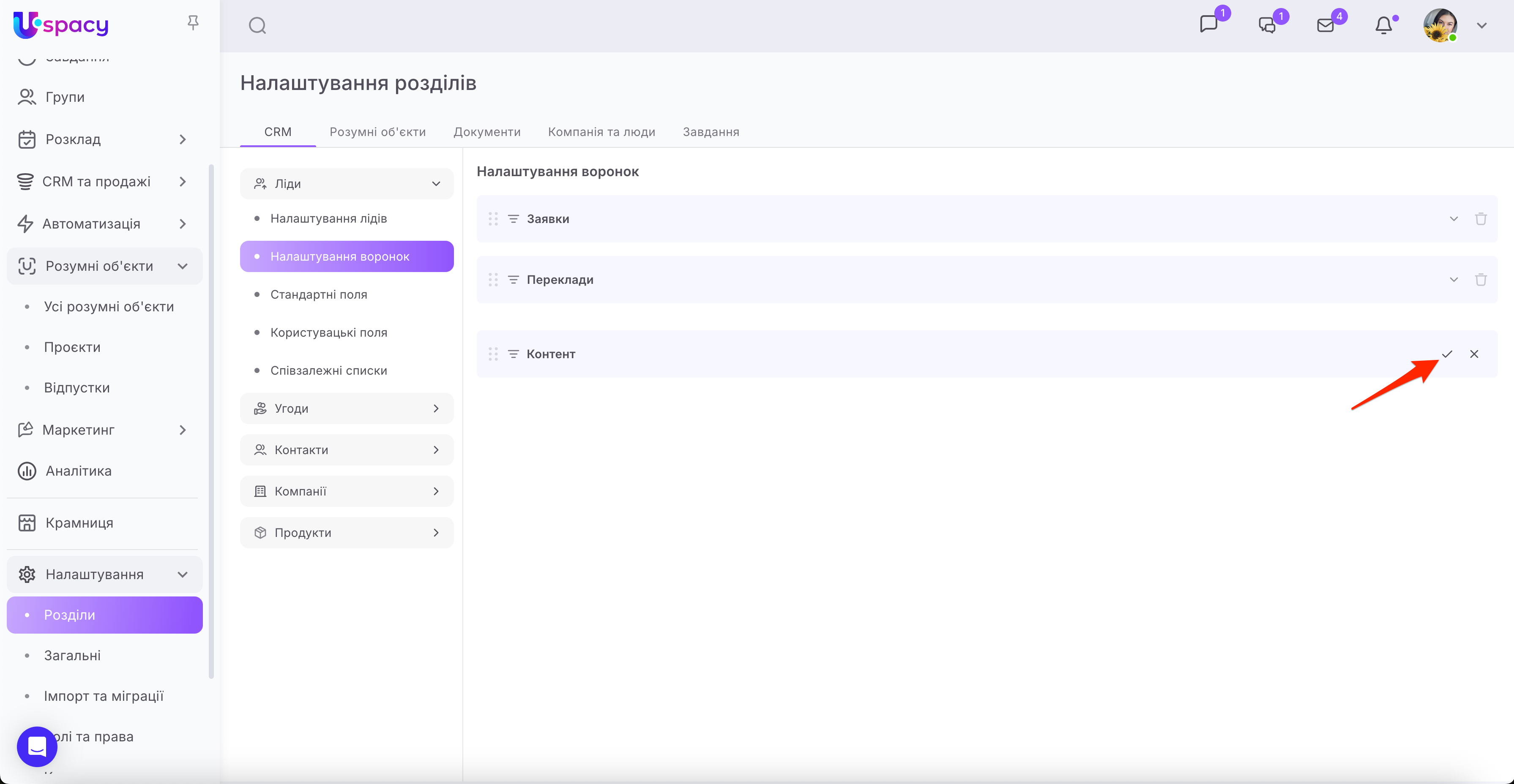Open the support chat widget button

(x=37, y=746)
